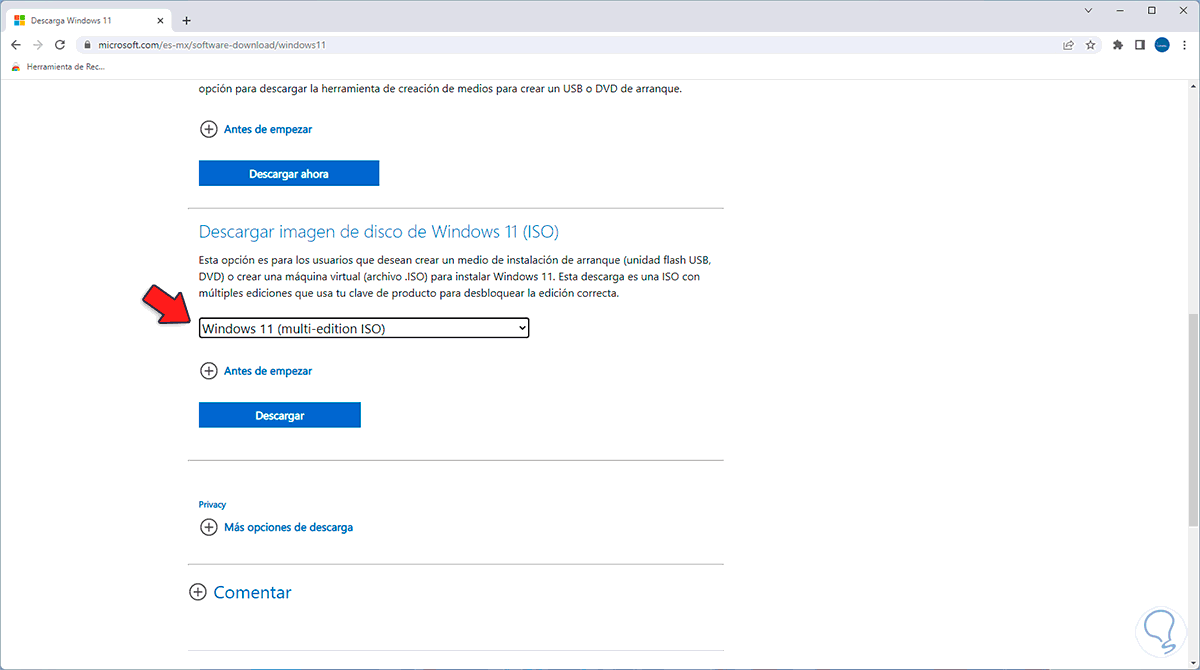Screen dimensions: 1200x670
Task: Open the Chrome profile avatar
Action: (1162, 45)
